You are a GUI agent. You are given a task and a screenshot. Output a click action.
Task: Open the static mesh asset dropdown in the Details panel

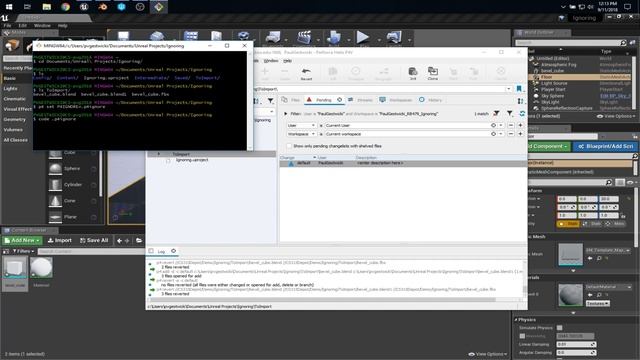pos(608,250)
